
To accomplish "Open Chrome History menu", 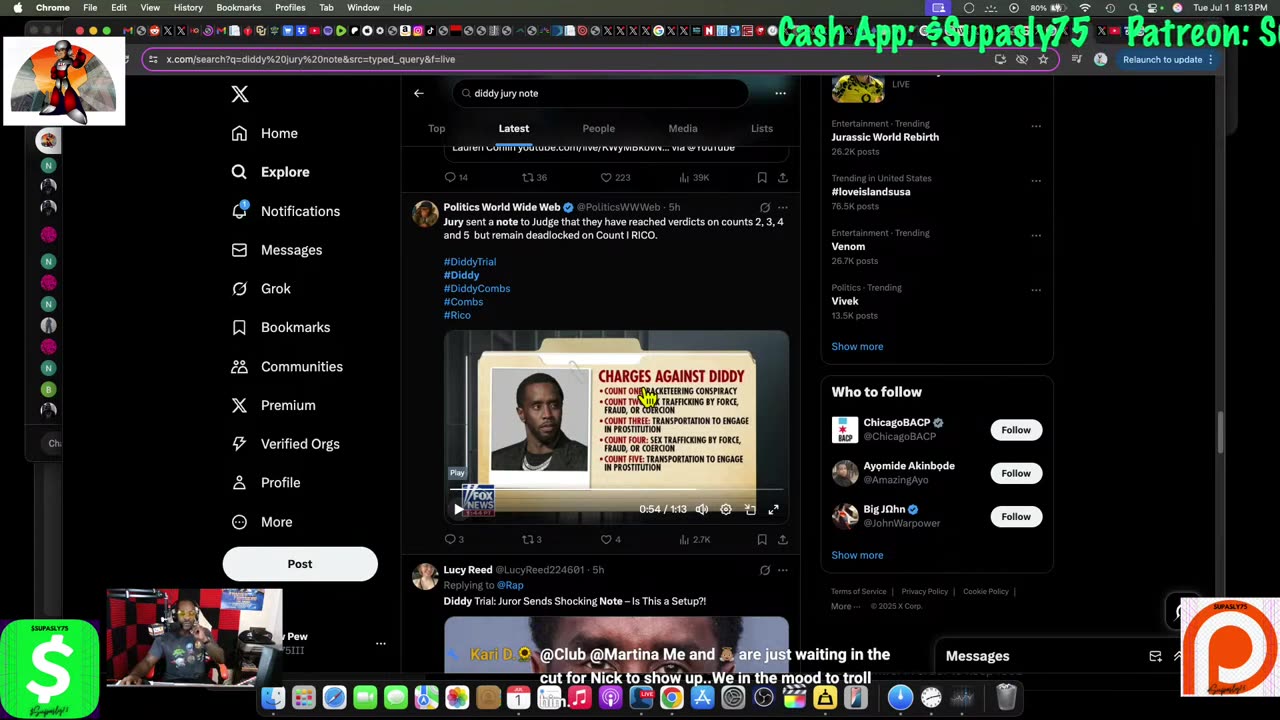I will [188, 7].
